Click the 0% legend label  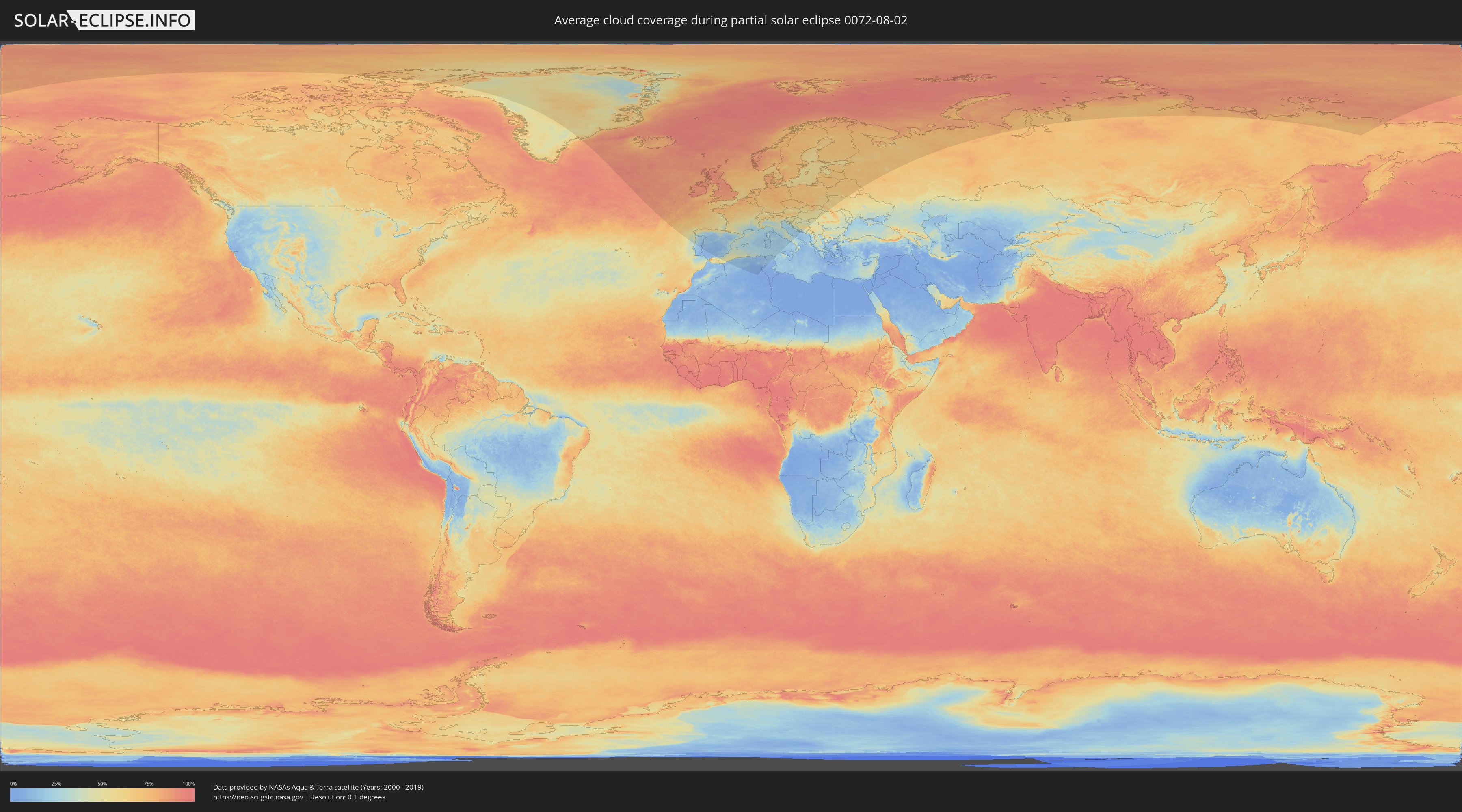13,784
